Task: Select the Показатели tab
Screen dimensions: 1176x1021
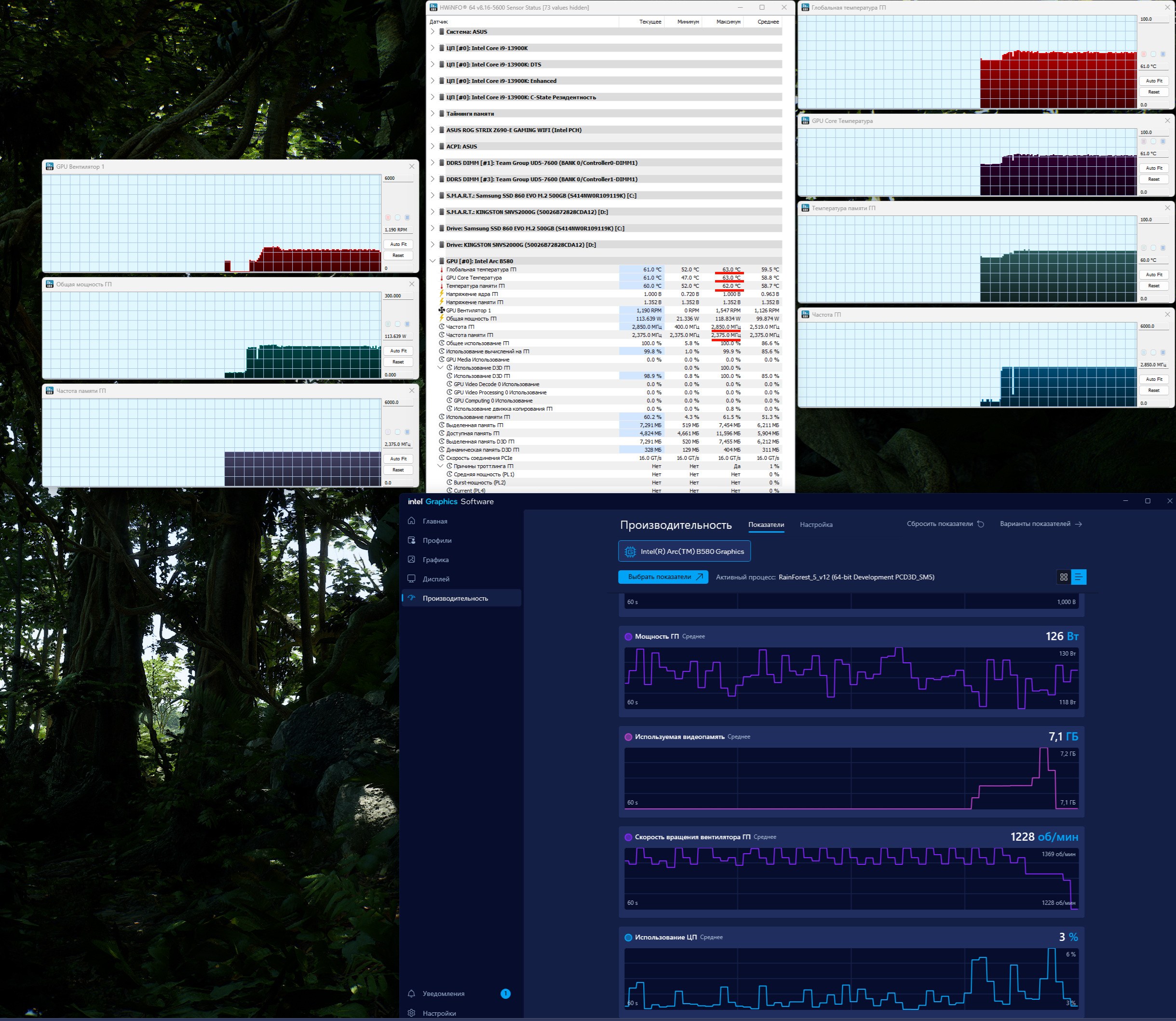Action: coord(766,525)
